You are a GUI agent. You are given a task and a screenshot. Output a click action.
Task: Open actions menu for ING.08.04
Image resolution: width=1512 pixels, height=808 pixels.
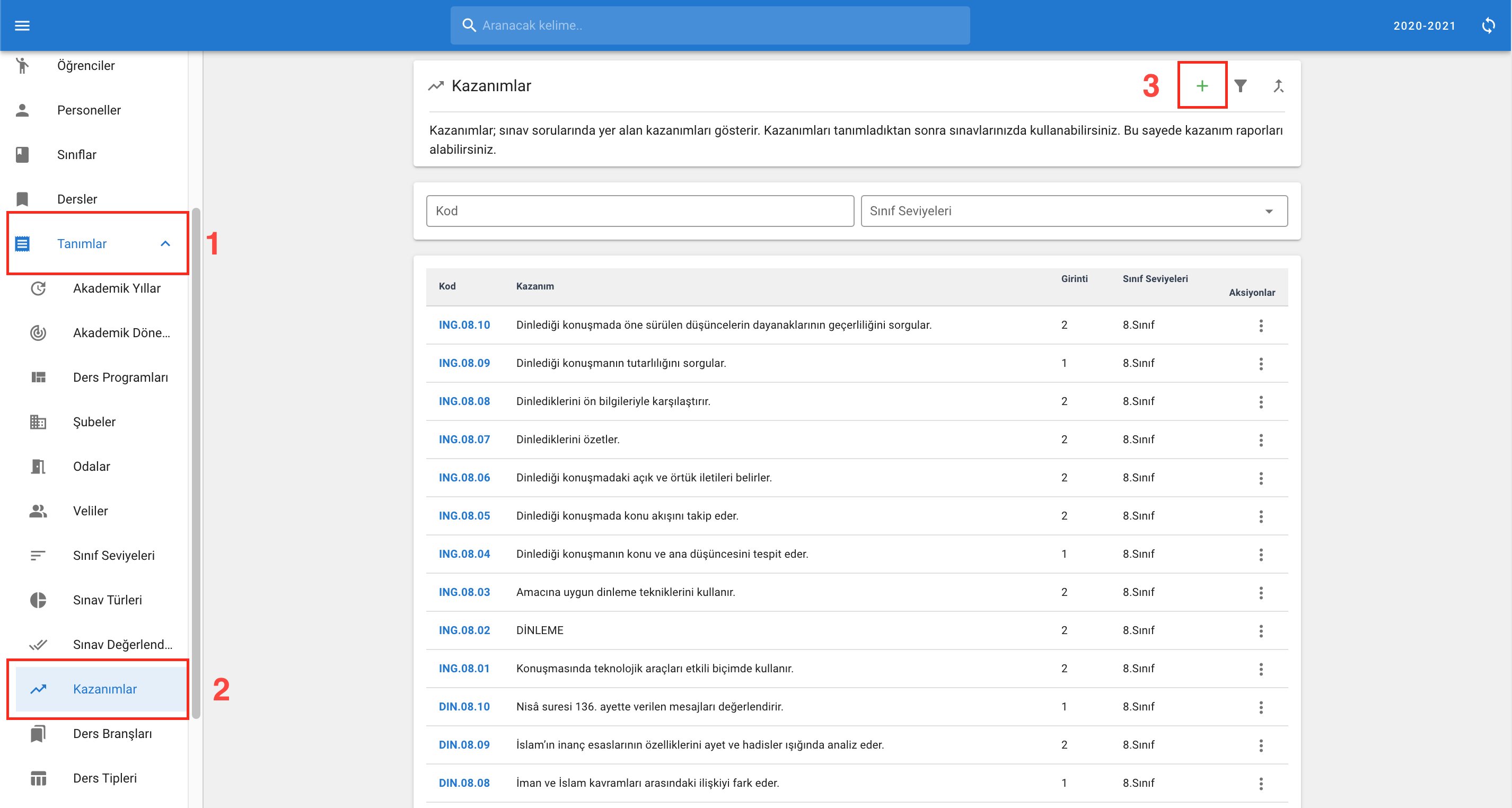pyautogui.click(x=1260, y=554)
